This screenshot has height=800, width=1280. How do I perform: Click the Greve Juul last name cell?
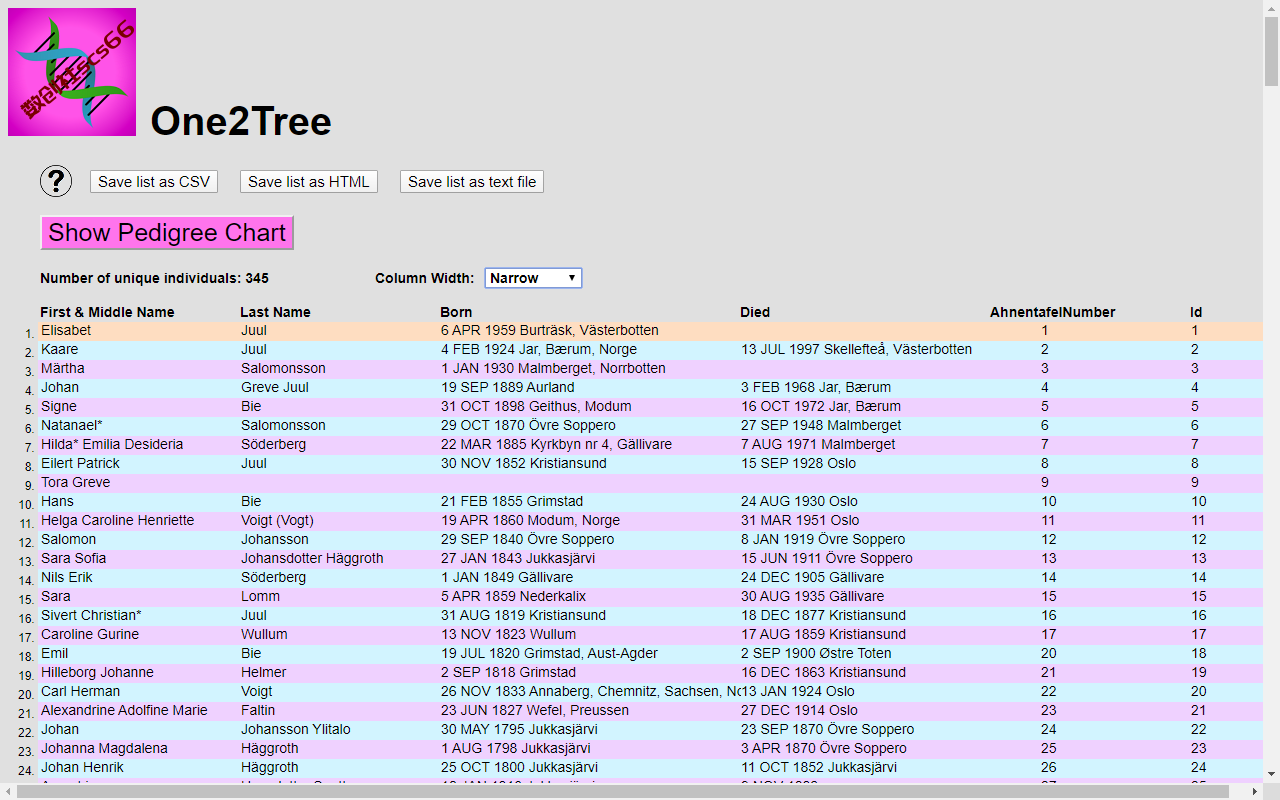coord(275,387)
